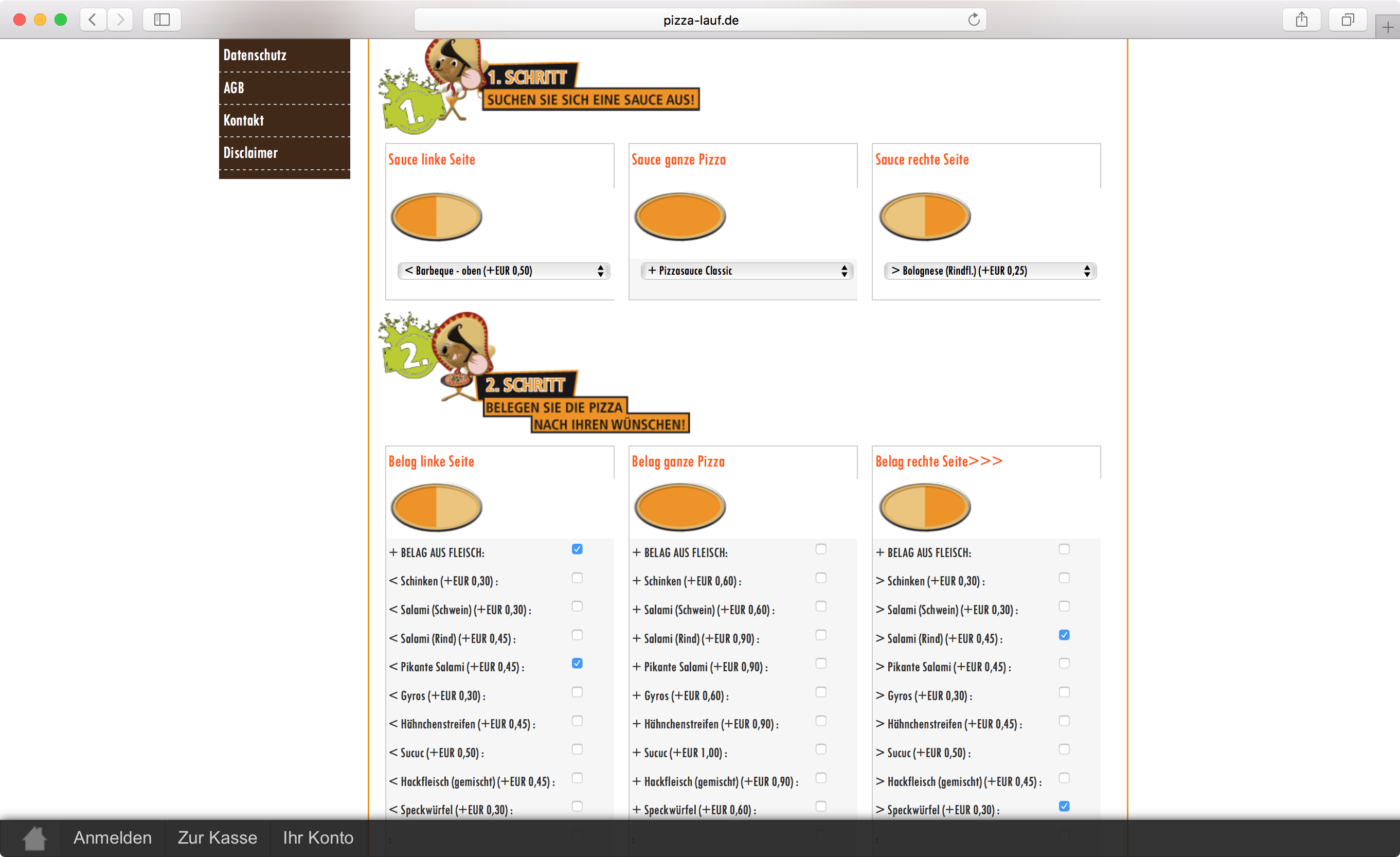Click the pizza image under Belag linke Seite
Viewport: 1400px width, 857px height.
(436, 507)
